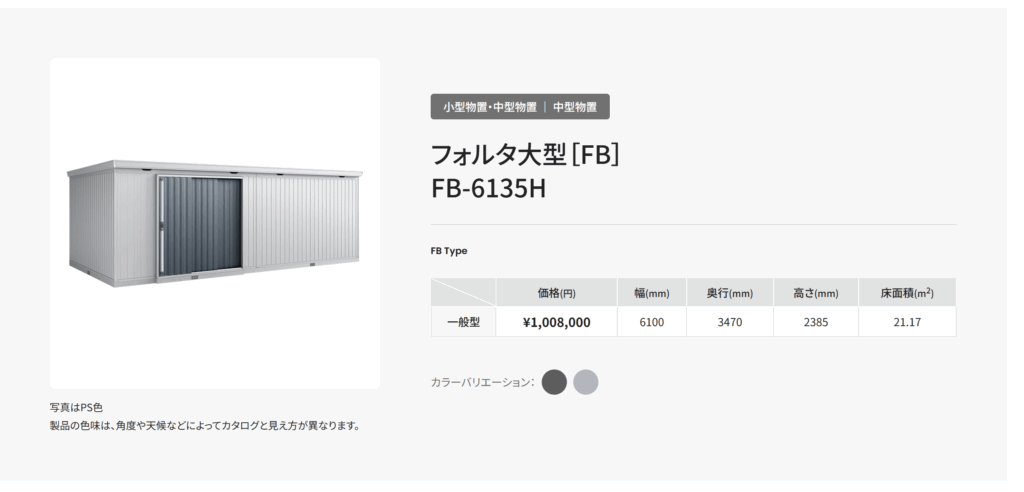
Task: Click the 一般型 row label
Action: click(x=464, y=322)
